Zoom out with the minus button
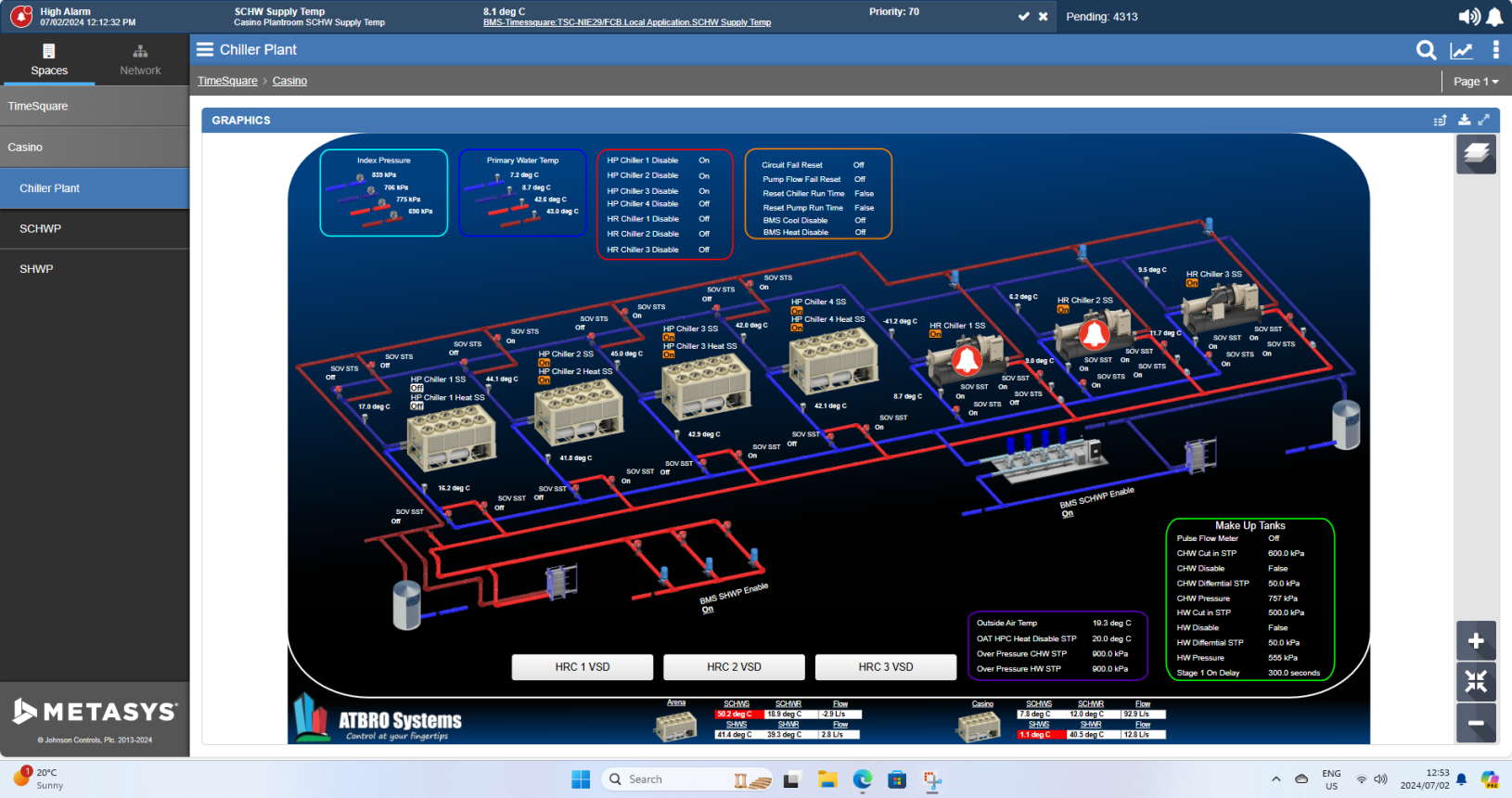This screenshot has width=1512, height=798. 1476,722
